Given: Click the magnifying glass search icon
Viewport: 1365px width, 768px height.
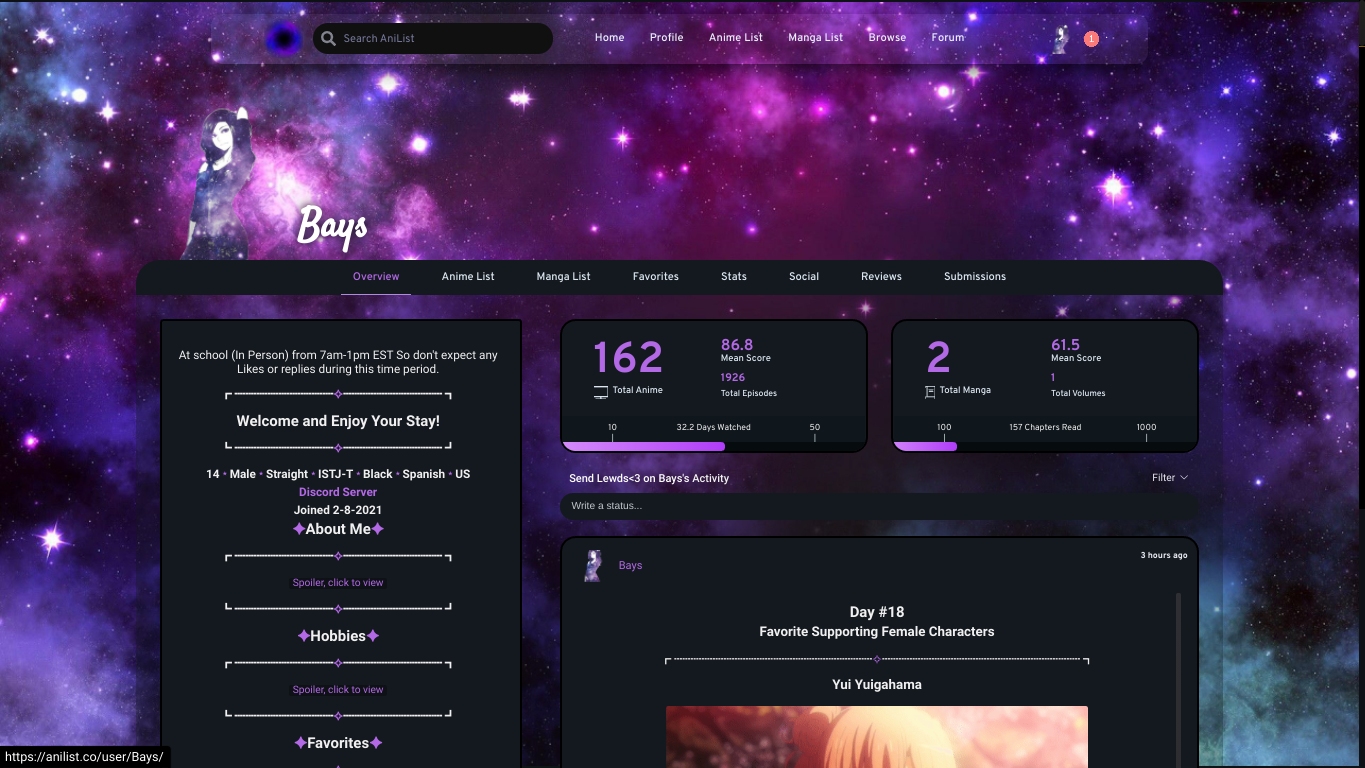Looking at the screenshot, I should [328, 37].
